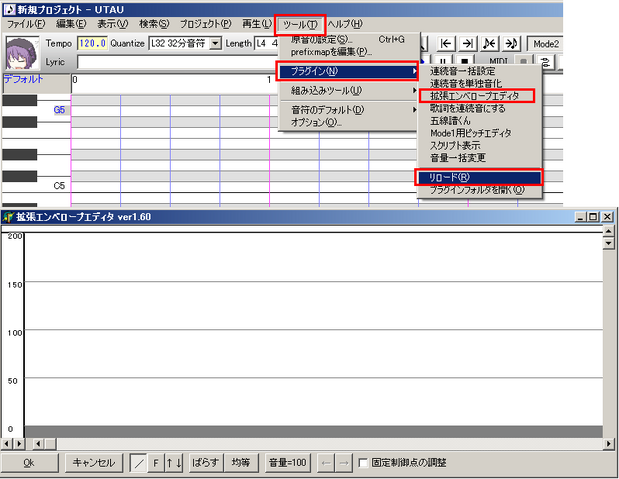Choose Mode1用ピッチエディタ plugin
Screen dimensions: 619x479
[479, 133]
